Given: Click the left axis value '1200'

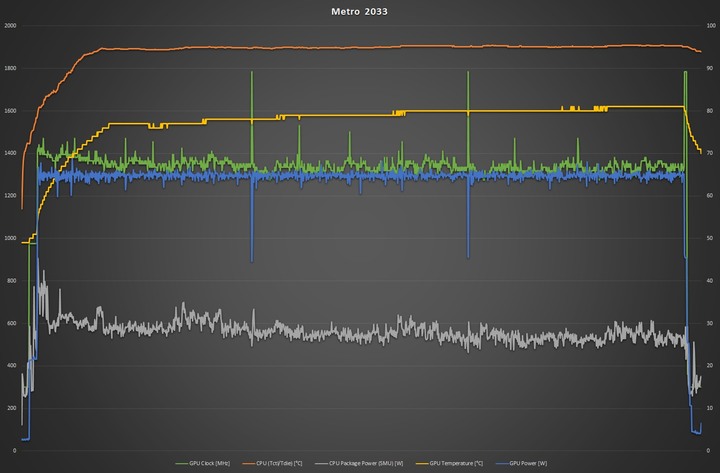Looking at the screenshot, I should pyautogui.click(x=10, y=196).
